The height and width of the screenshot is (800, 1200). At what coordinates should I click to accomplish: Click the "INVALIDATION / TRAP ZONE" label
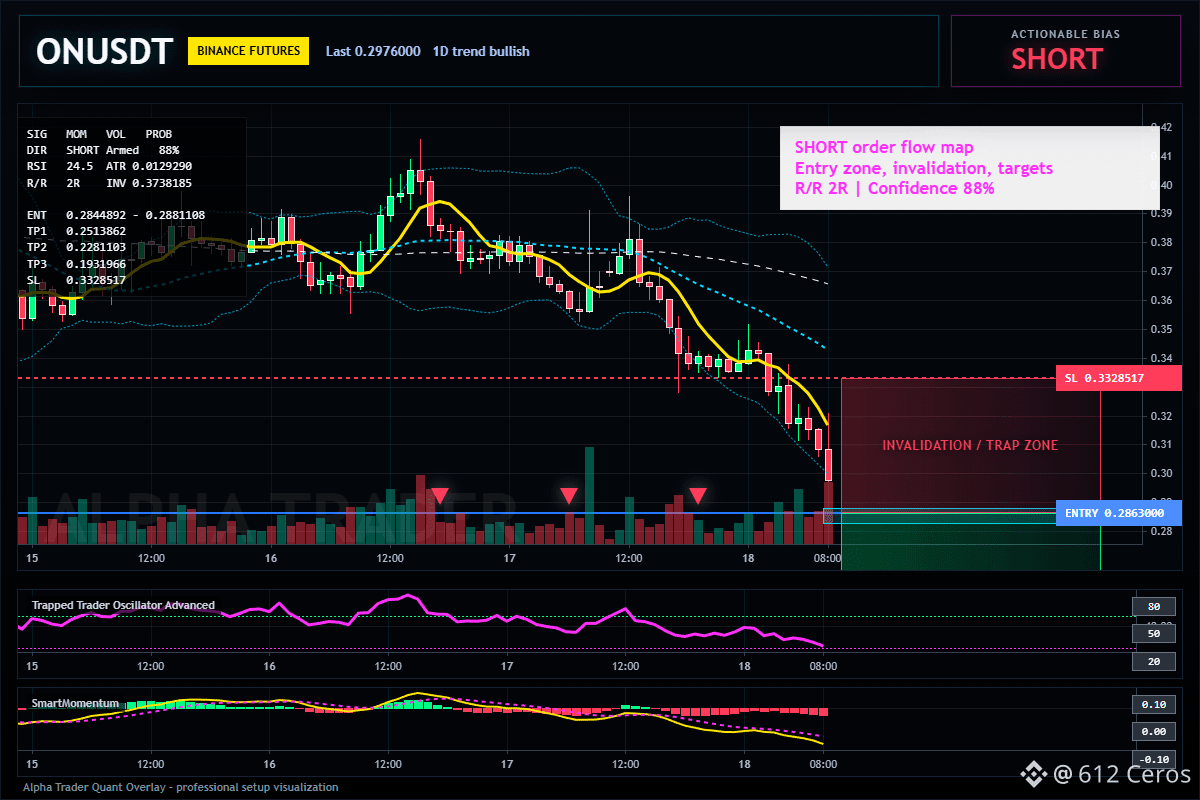point(970,445)
